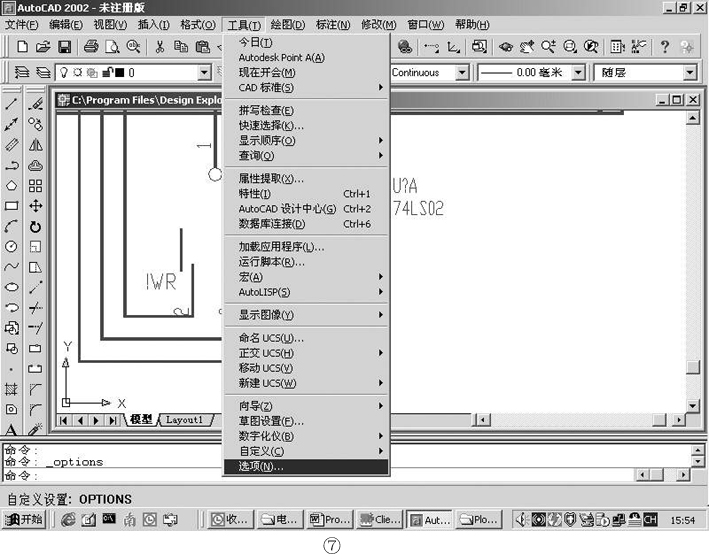Screen dimensions: 709x559
Task: Switch to the Layout1 tab
Action: click(x=184, y=420)
